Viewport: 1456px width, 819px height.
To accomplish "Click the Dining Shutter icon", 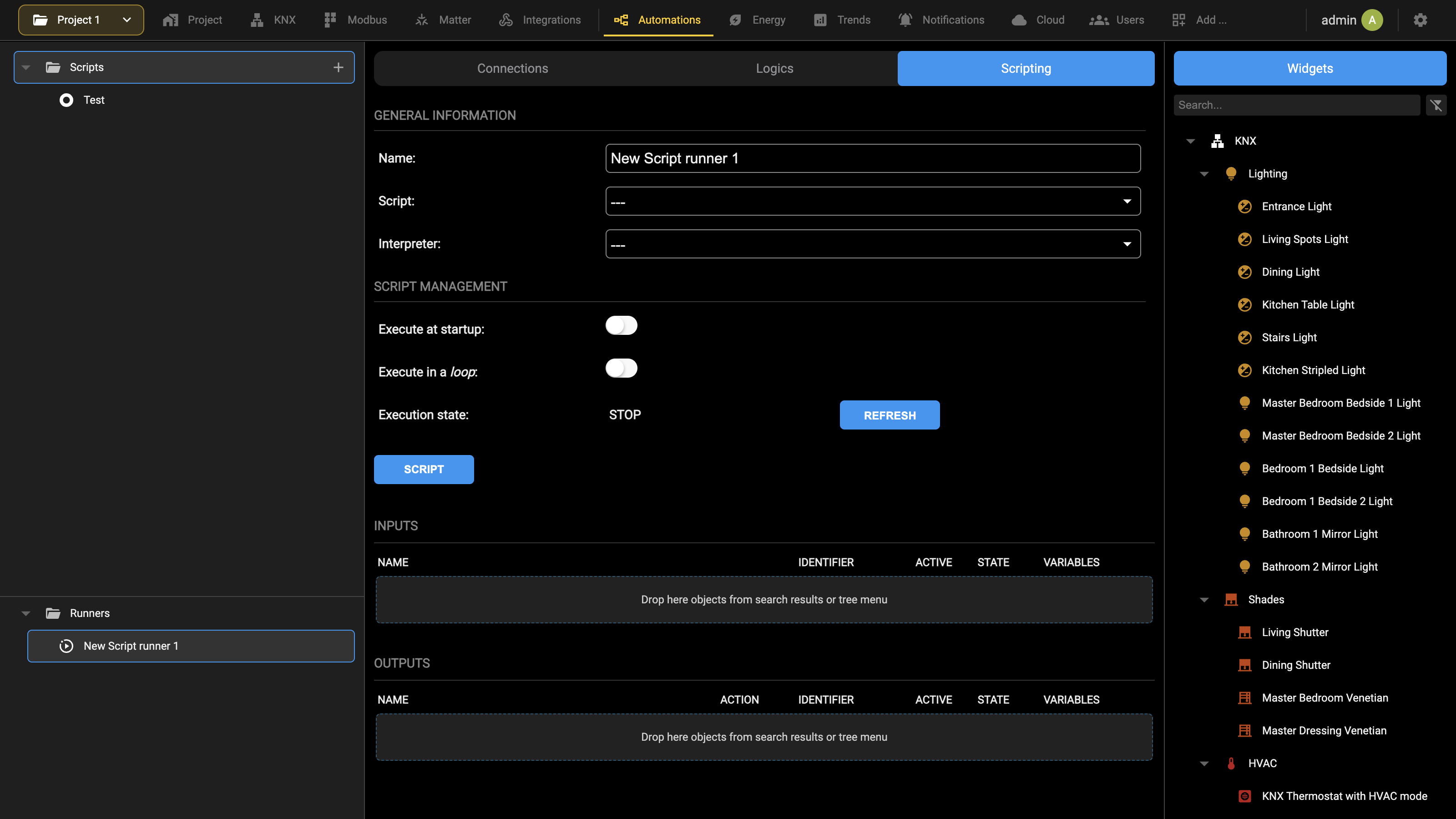I will (x=1244, y=665).
